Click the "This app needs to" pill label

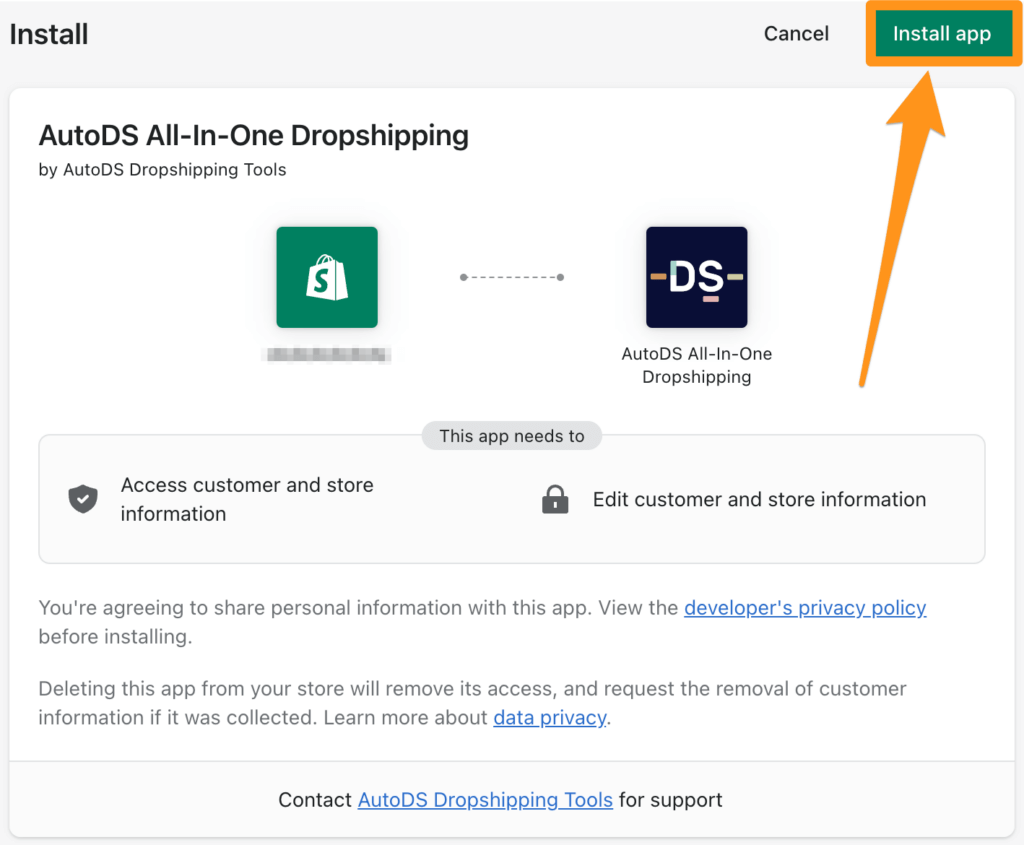click(x=512, y=435)
